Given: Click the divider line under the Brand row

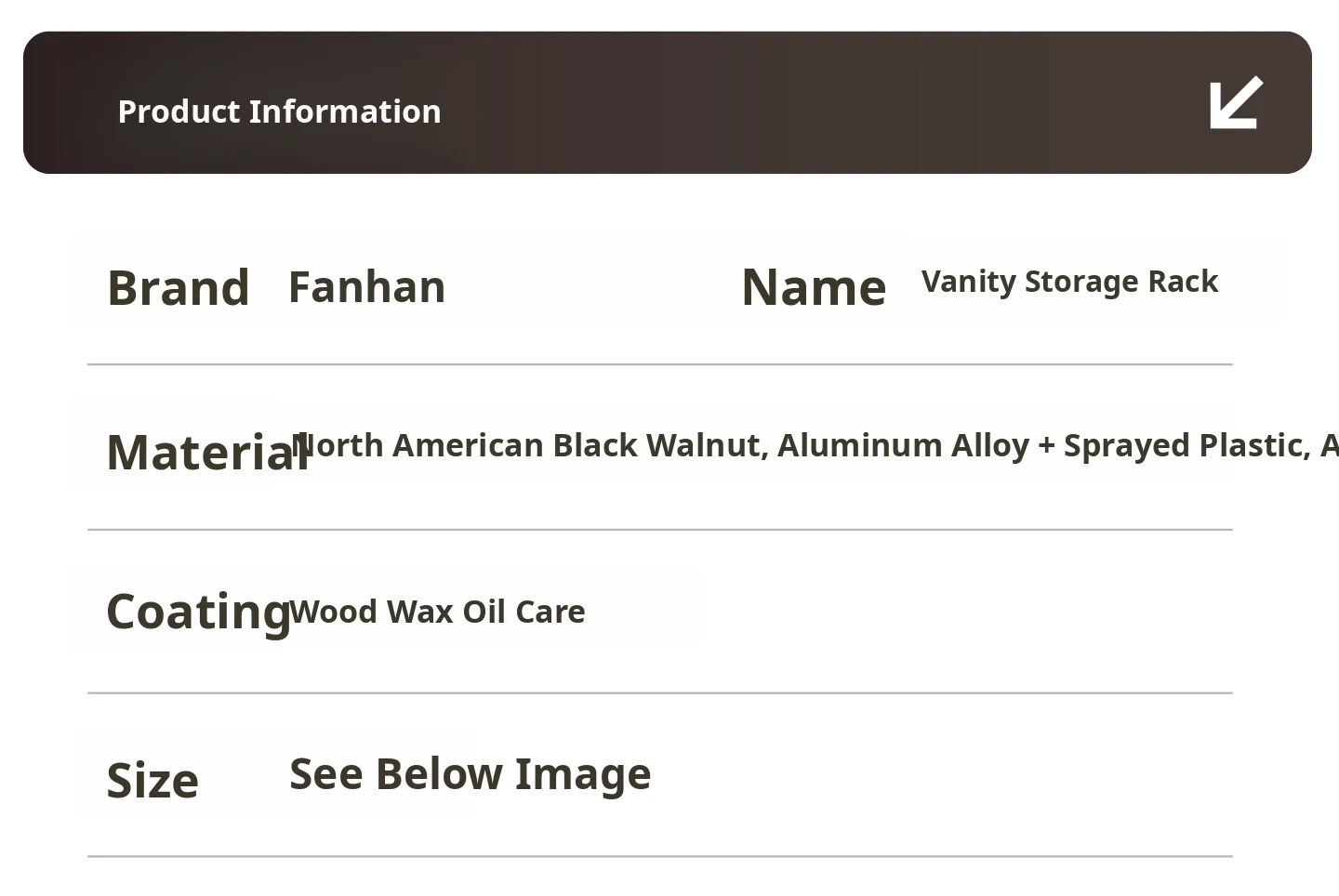Looking at the screenshot, I should [660, 364].
